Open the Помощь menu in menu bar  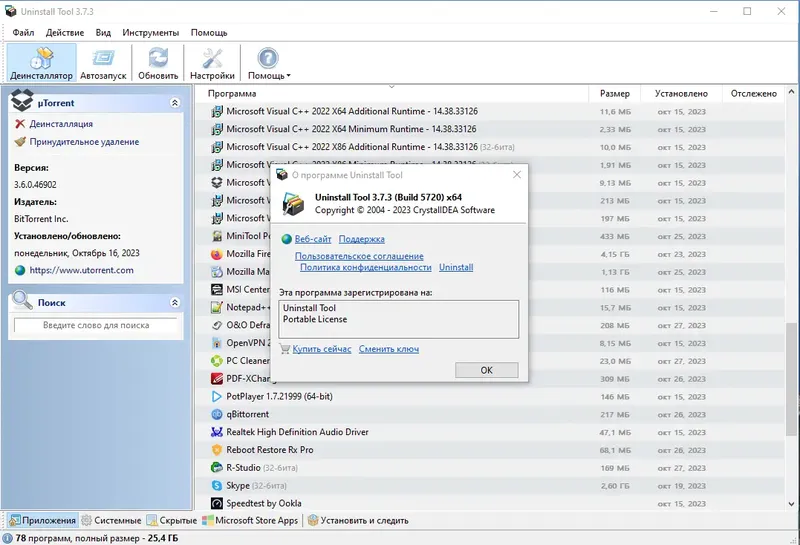point(209,33)
